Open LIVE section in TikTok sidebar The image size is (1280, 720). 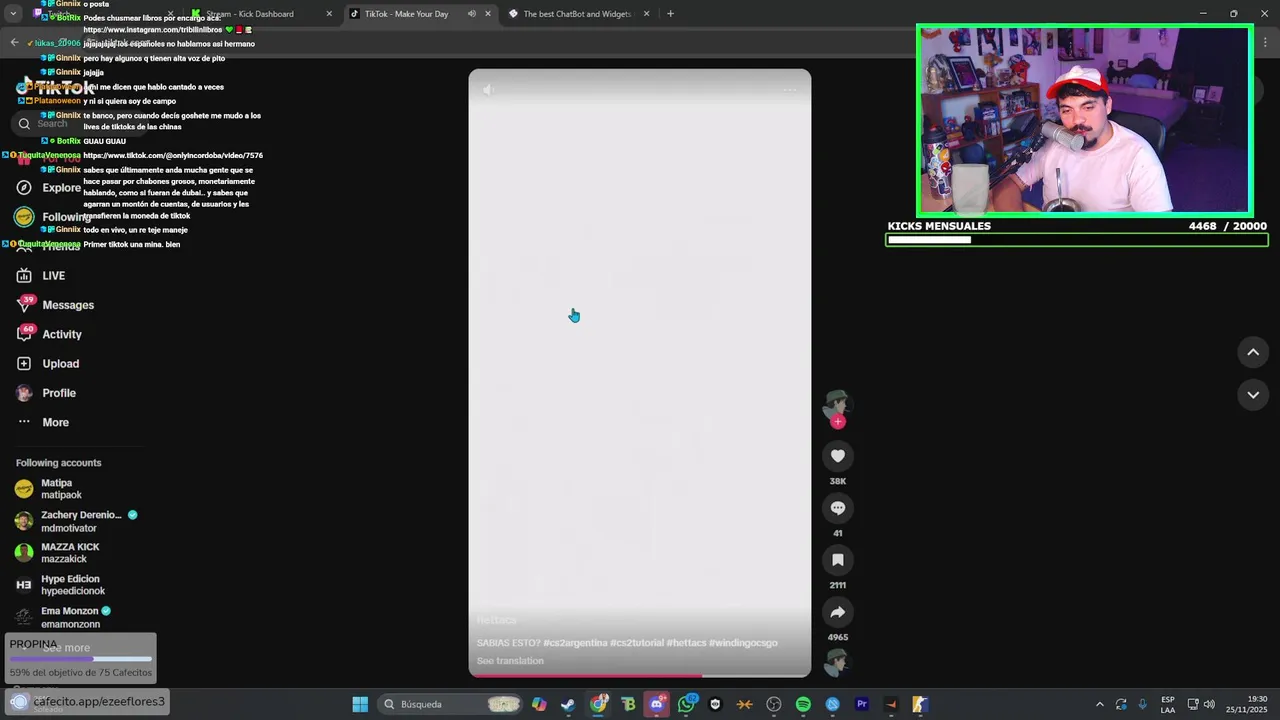(x=40, y=276)
